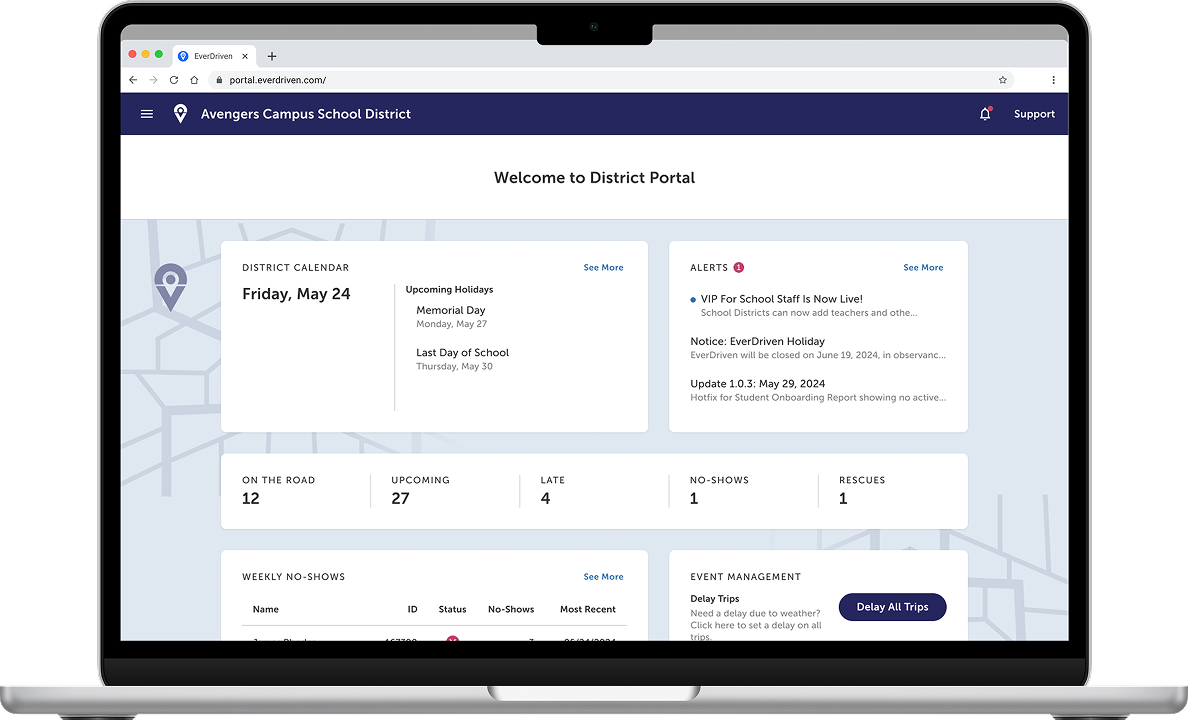Sort by the Name column header
Screen dimensions: 1188x720
click(265, 609)
